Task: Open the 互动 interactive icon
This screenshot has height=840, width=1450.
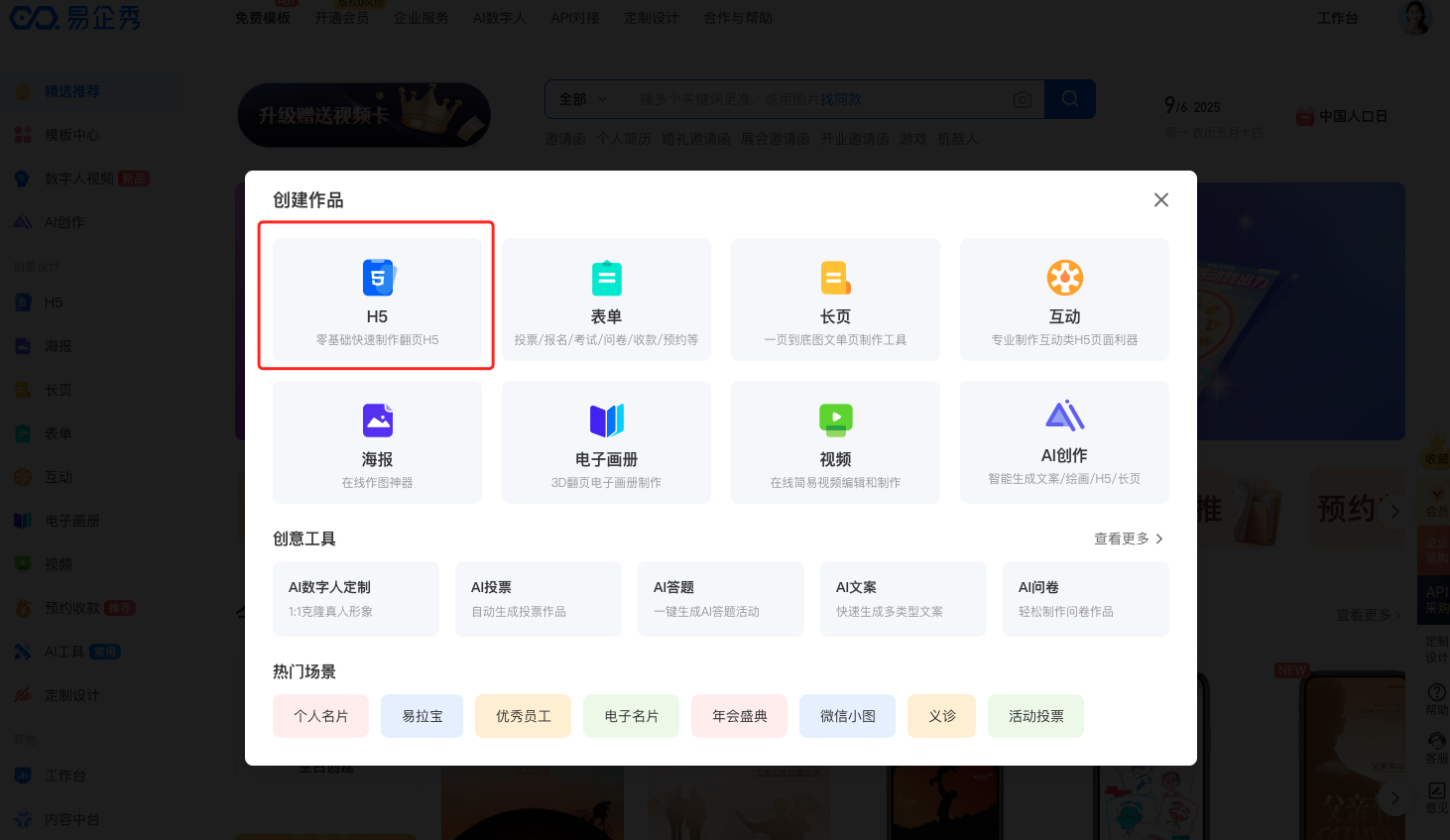Action: pyautogui.click(x=1064, y=279)
